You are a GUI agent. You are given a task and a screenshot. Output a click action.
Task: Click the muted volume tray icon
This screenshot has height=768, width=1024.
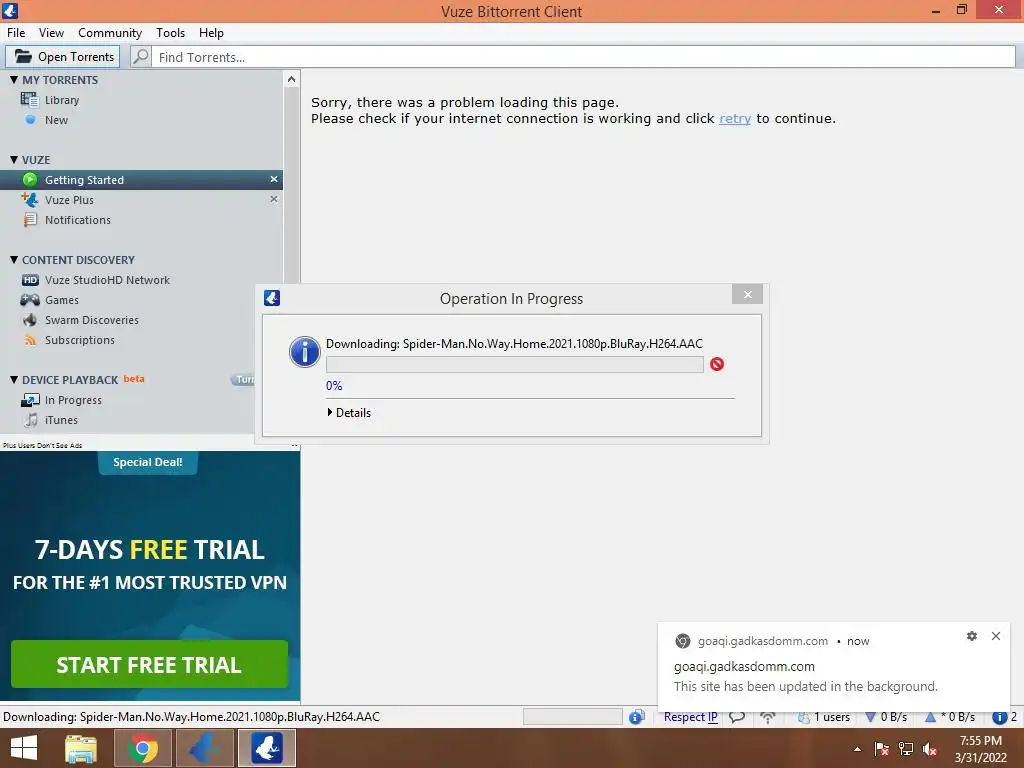tap(930, 749)
